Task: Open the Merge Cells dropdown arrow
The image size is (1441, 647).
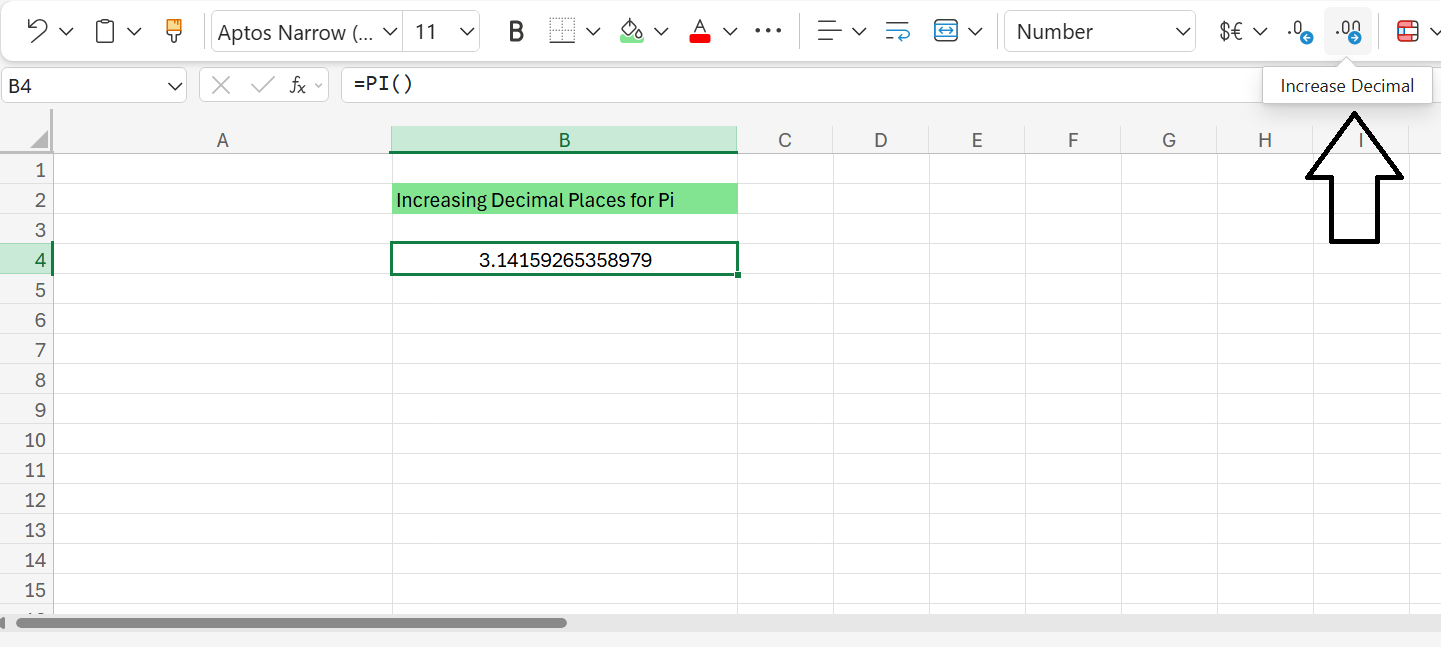Action: (x=976, y=31)
